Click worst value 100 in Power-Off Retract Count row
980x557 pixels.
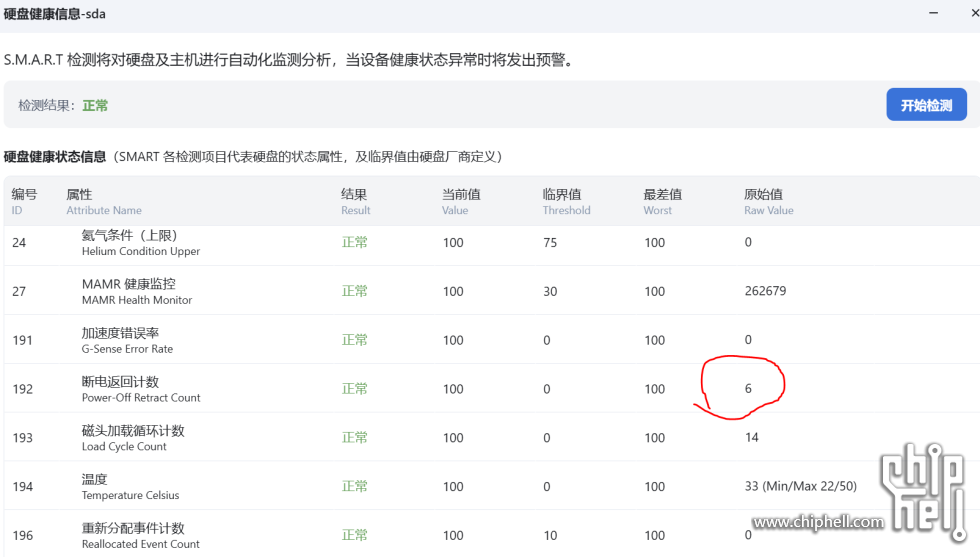tap(654, 389)
